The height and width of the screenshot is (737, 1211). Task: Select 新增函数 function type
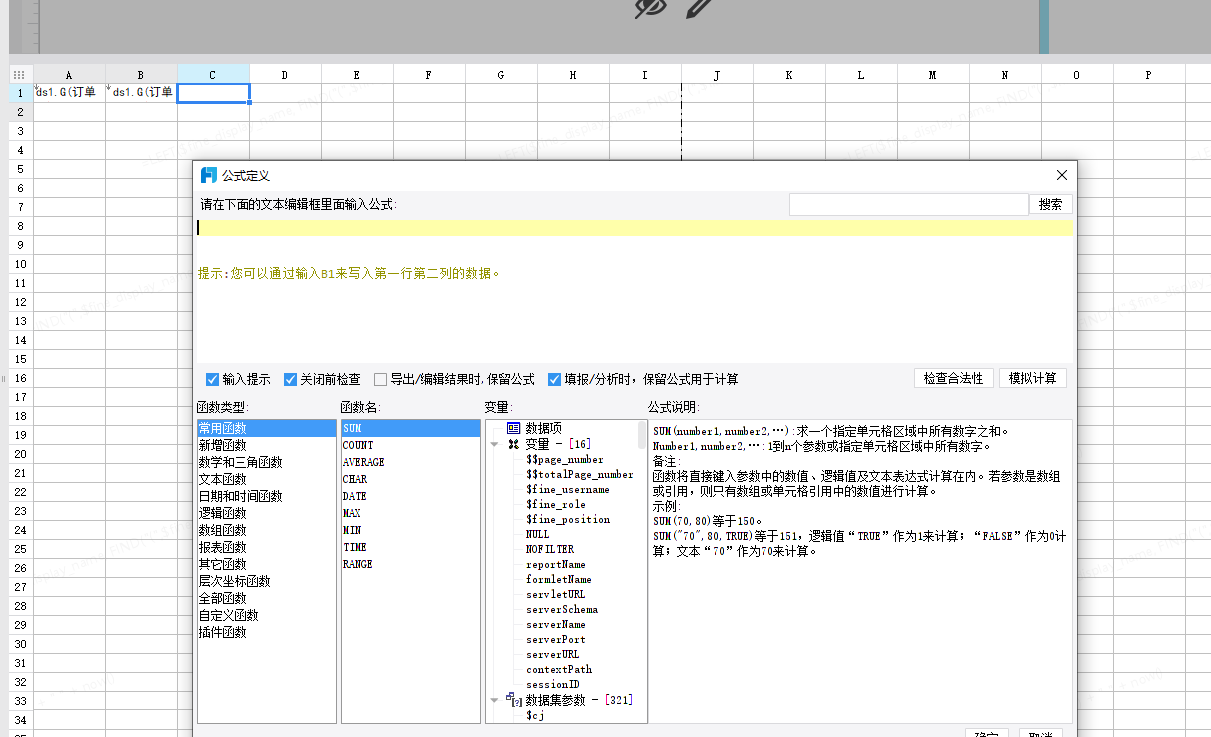point(267,445)
